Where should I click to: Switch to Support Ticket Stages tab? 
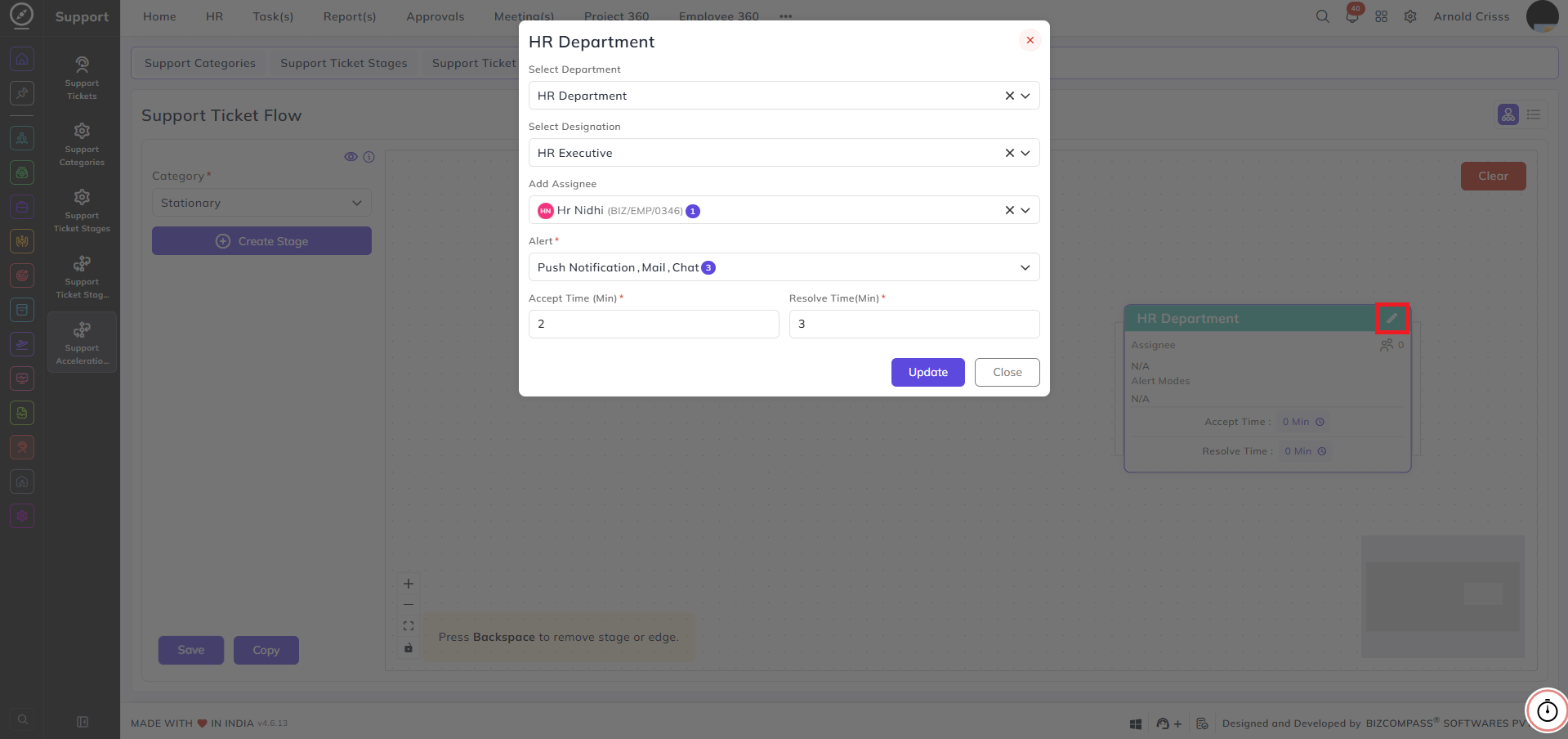pyautogui.click(x=344, y=63)
